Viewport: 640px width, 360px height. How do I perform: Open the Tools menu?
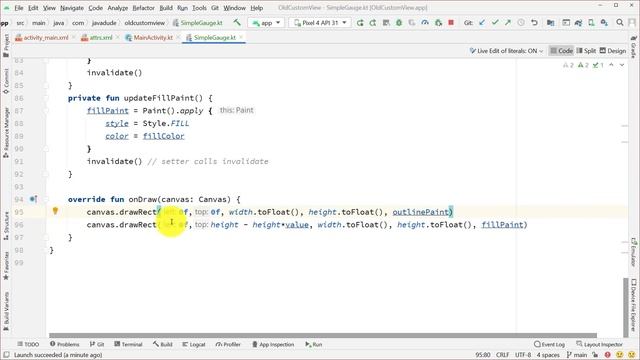[199, 8]
